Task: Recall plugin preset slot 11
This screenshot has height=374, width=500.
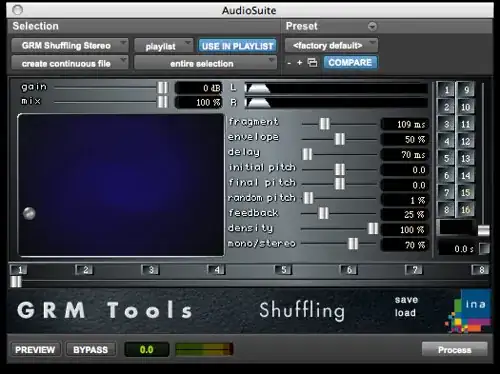Action: coord(465,124)
